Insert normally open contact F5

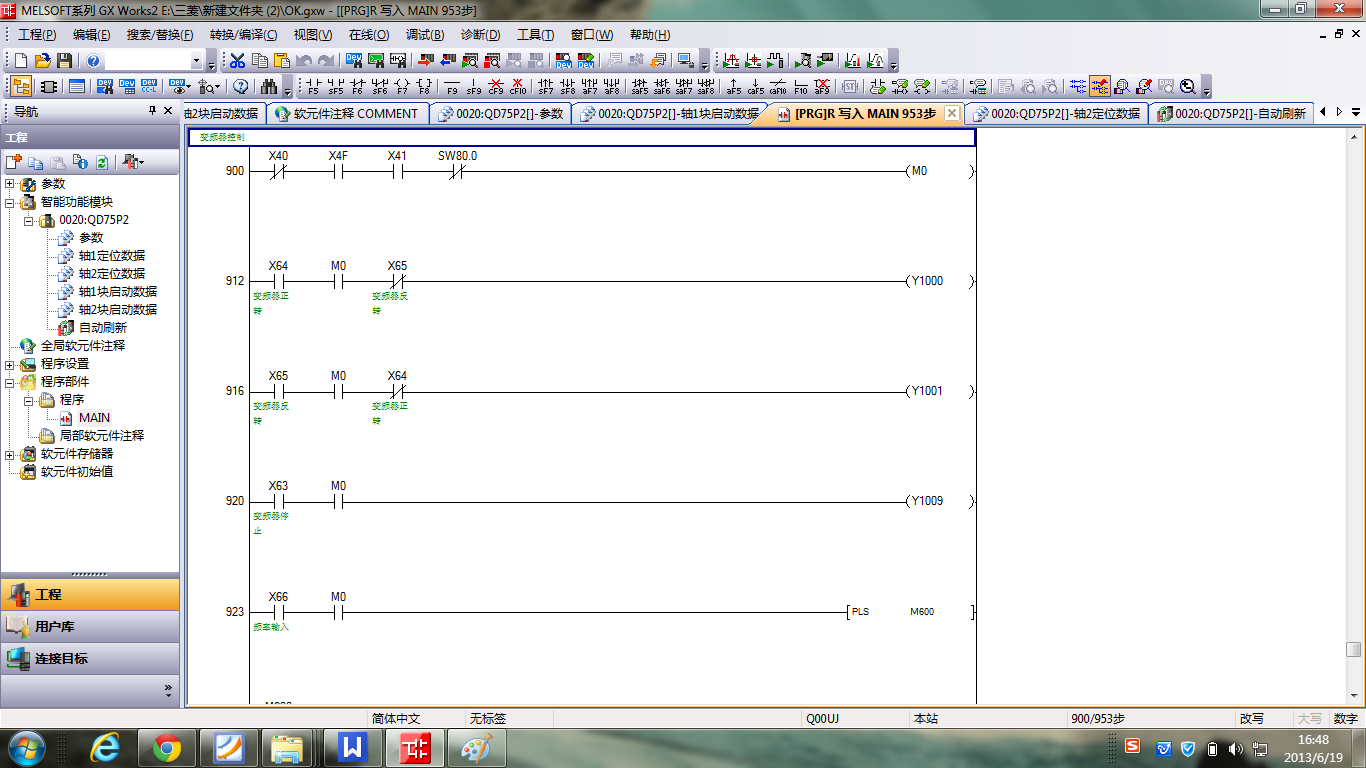[x=313, y=87]
